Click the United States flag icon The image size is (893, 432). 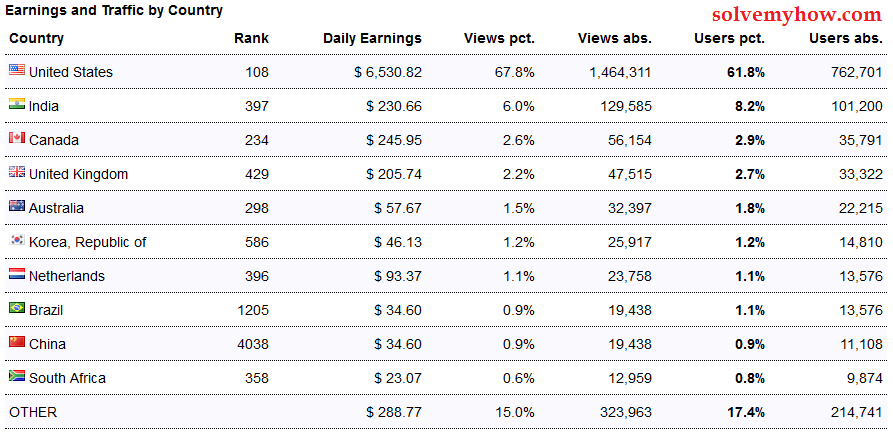click(17, 71)
